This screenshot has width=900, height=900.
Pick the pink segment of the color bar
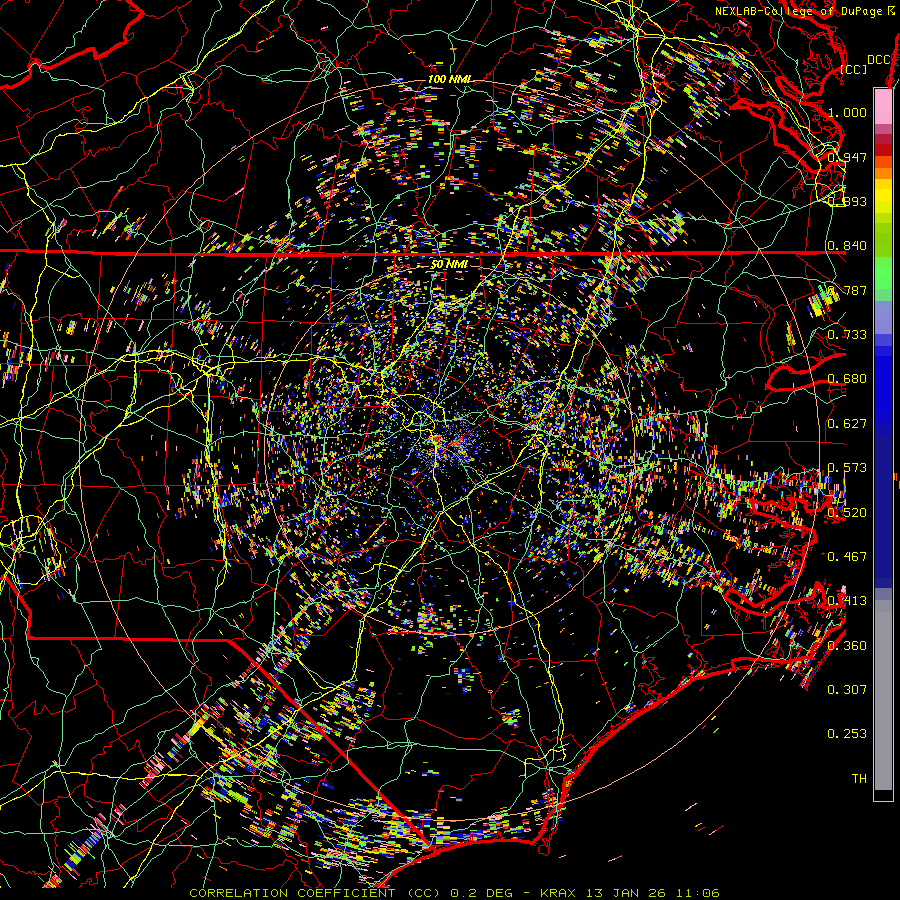point(883,106)
